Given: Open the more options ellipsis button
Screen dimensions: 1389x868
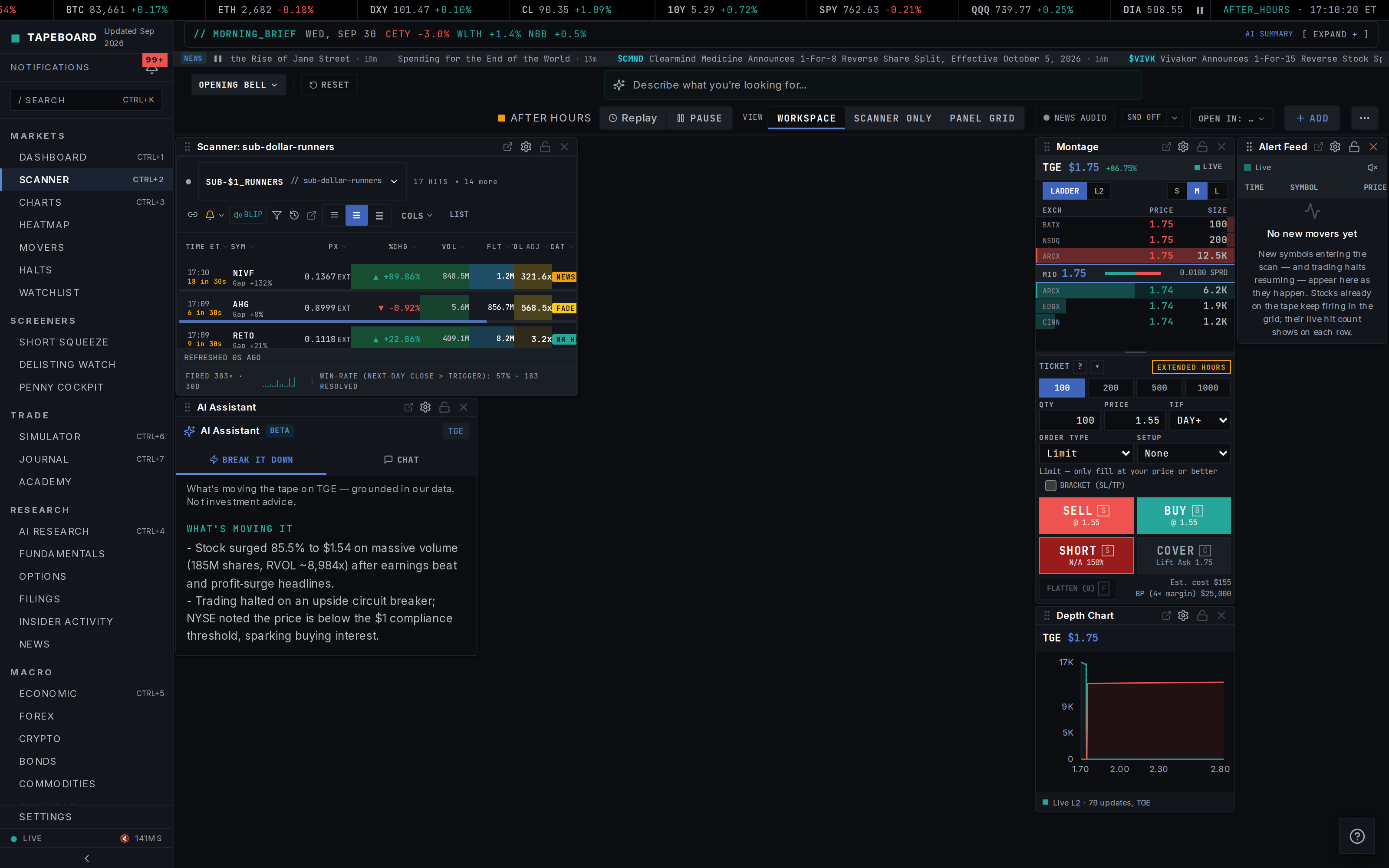Looking at the screenshot, I should point(1364,118).
